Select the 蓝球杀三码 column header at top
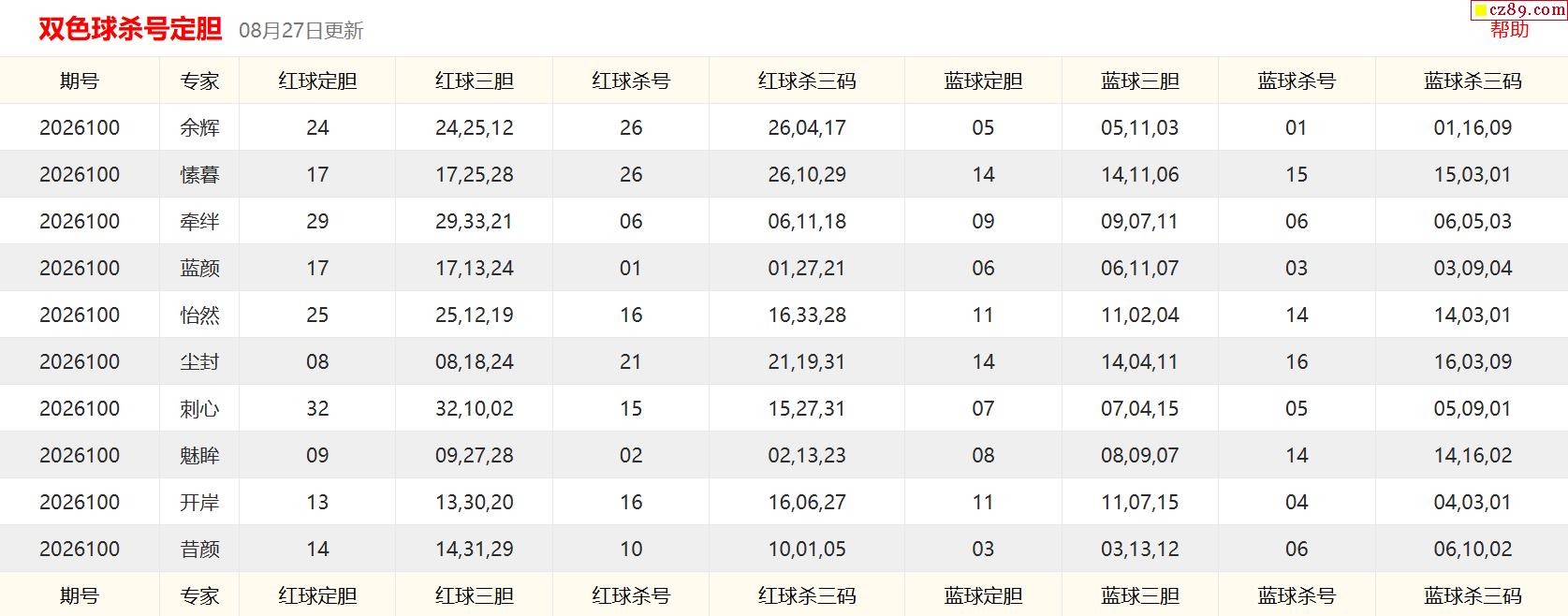Viewport: 1568px width, 616px height. [1473, 81]
